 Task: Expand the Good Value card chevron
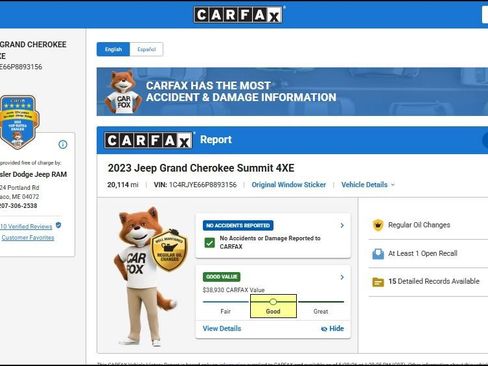[342, 277]
